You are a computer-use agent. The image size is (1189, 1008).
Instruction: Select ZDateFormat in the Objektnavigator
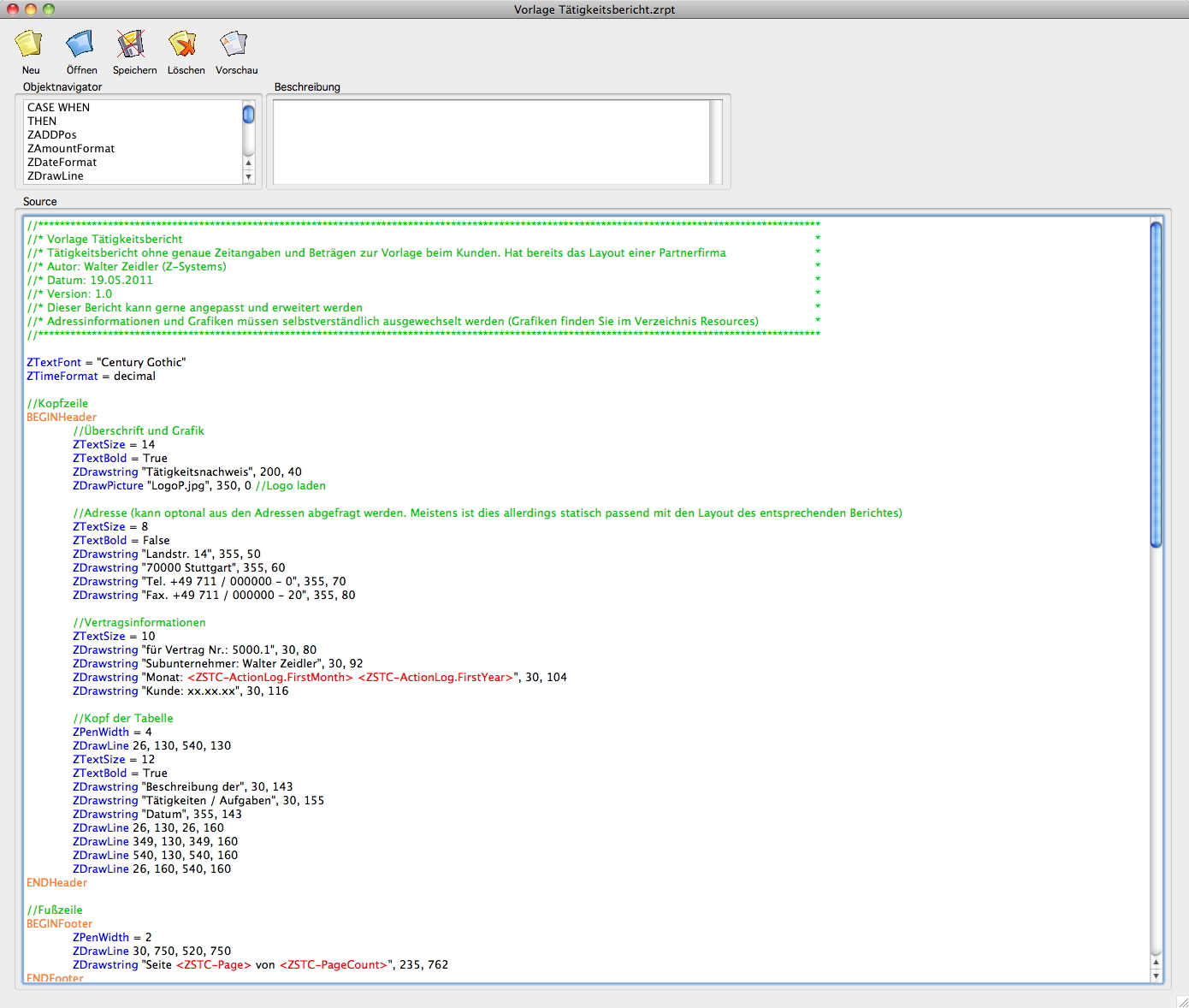pos(62,163)
